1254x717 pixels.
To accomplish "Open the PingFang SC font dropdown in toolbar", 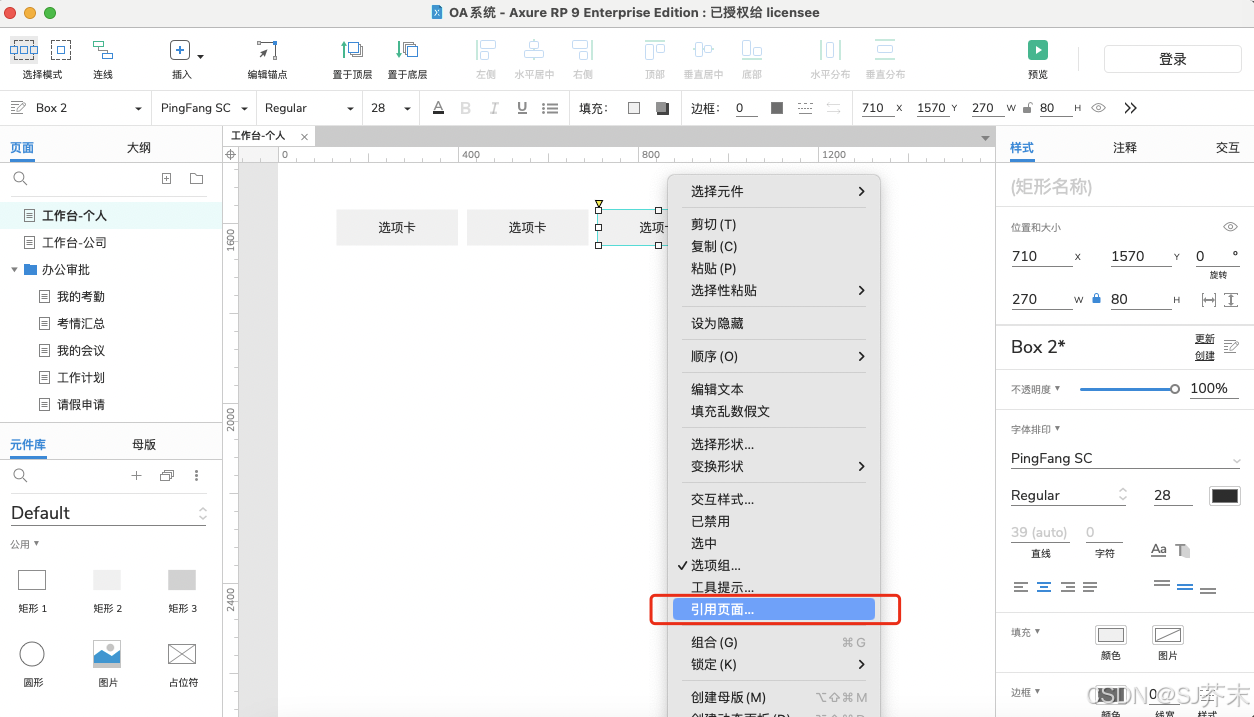I will pos(203,108).
